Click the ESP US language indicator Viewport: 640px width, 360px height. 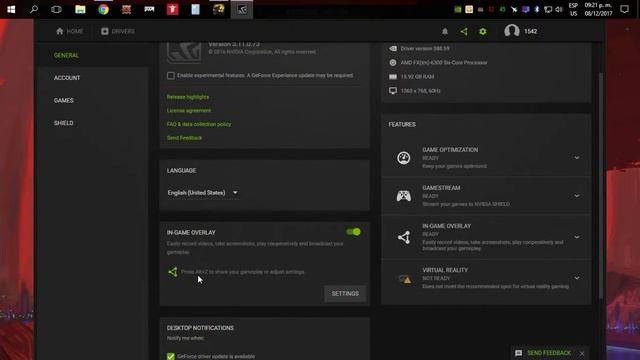tap(573, 9)
